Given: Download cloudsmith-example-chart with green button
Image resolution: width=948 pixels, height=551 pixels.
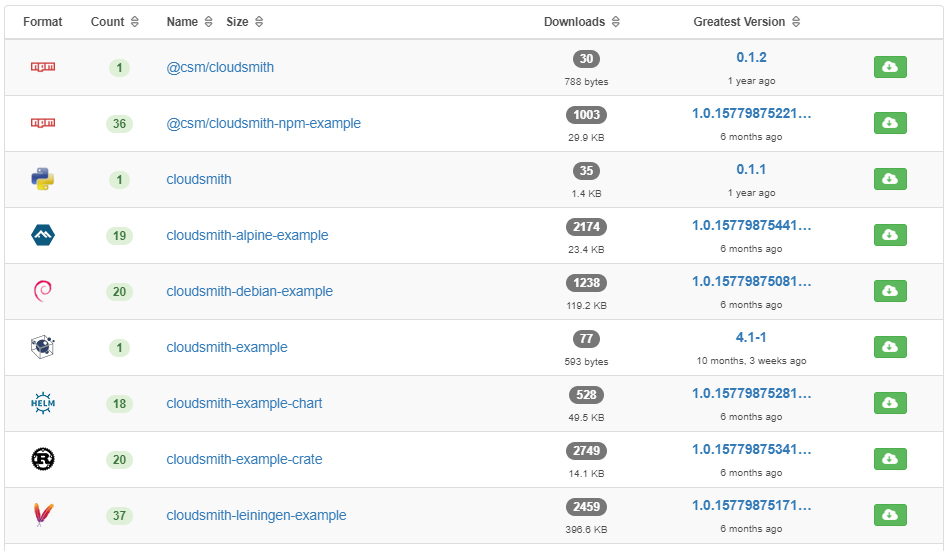Looking at the screenshot, I should (890, 403).
